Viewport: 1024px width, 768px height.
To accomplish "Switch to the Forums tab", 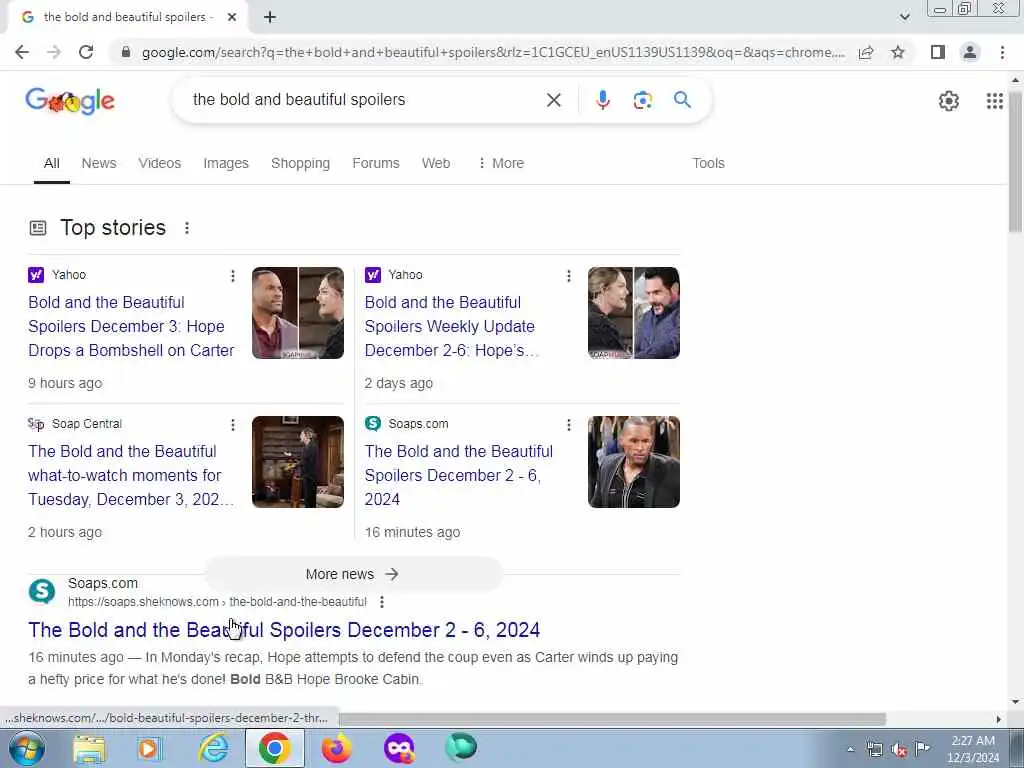I will click(376, 163).
